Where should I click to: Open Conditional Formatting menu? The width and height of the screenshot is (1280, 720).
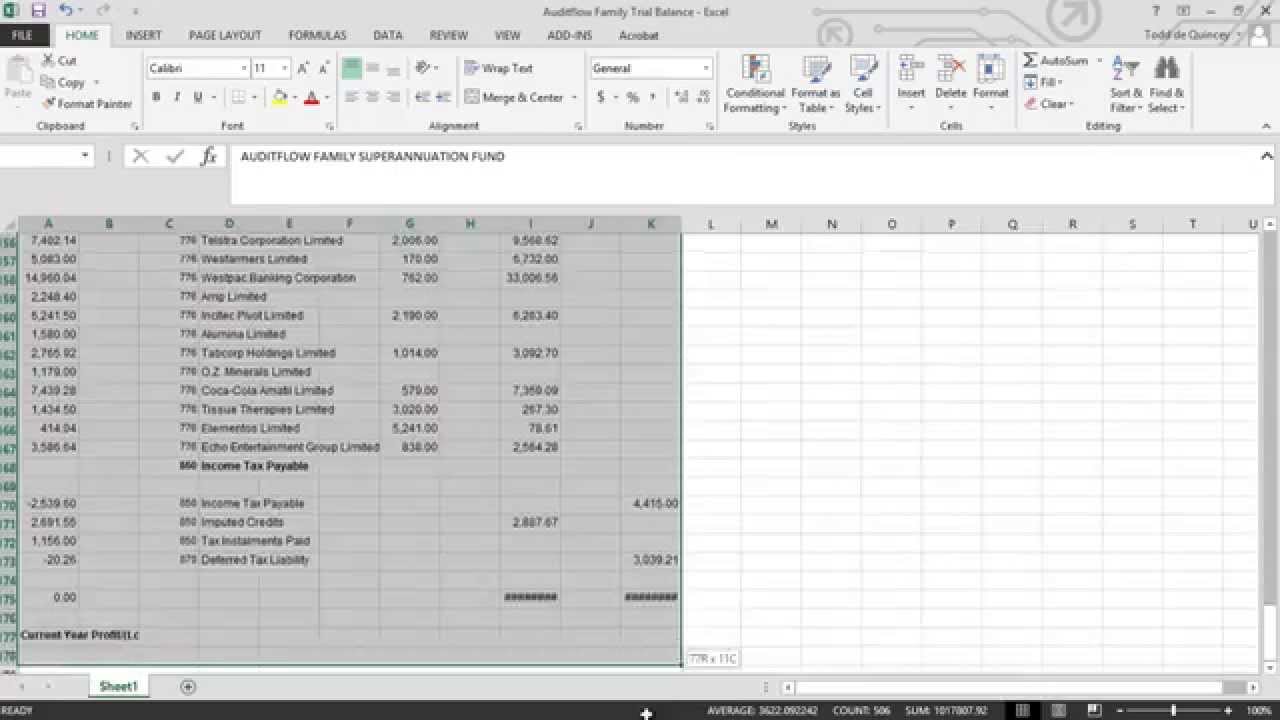[755, 84]
